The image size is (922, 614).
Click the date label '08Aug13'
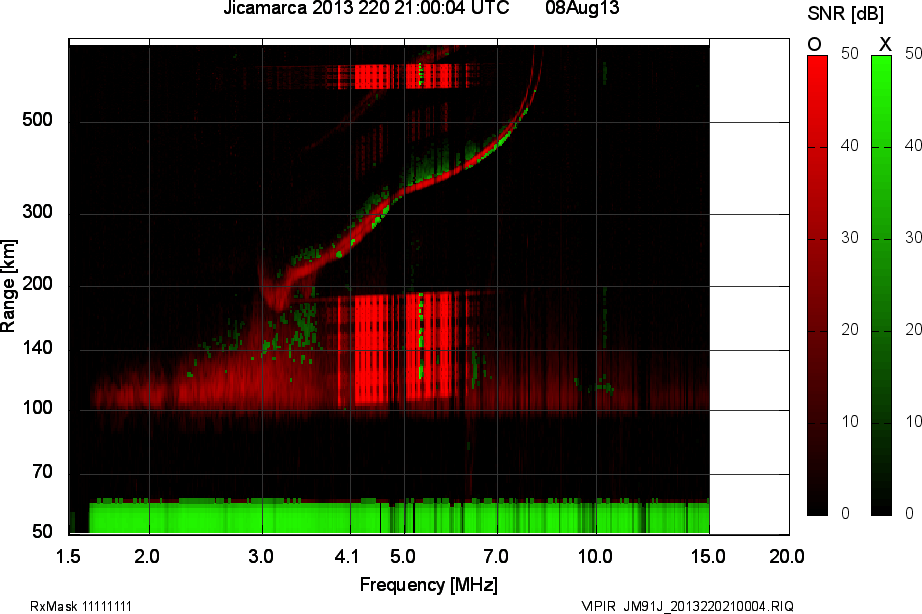(x=582, y=8)
